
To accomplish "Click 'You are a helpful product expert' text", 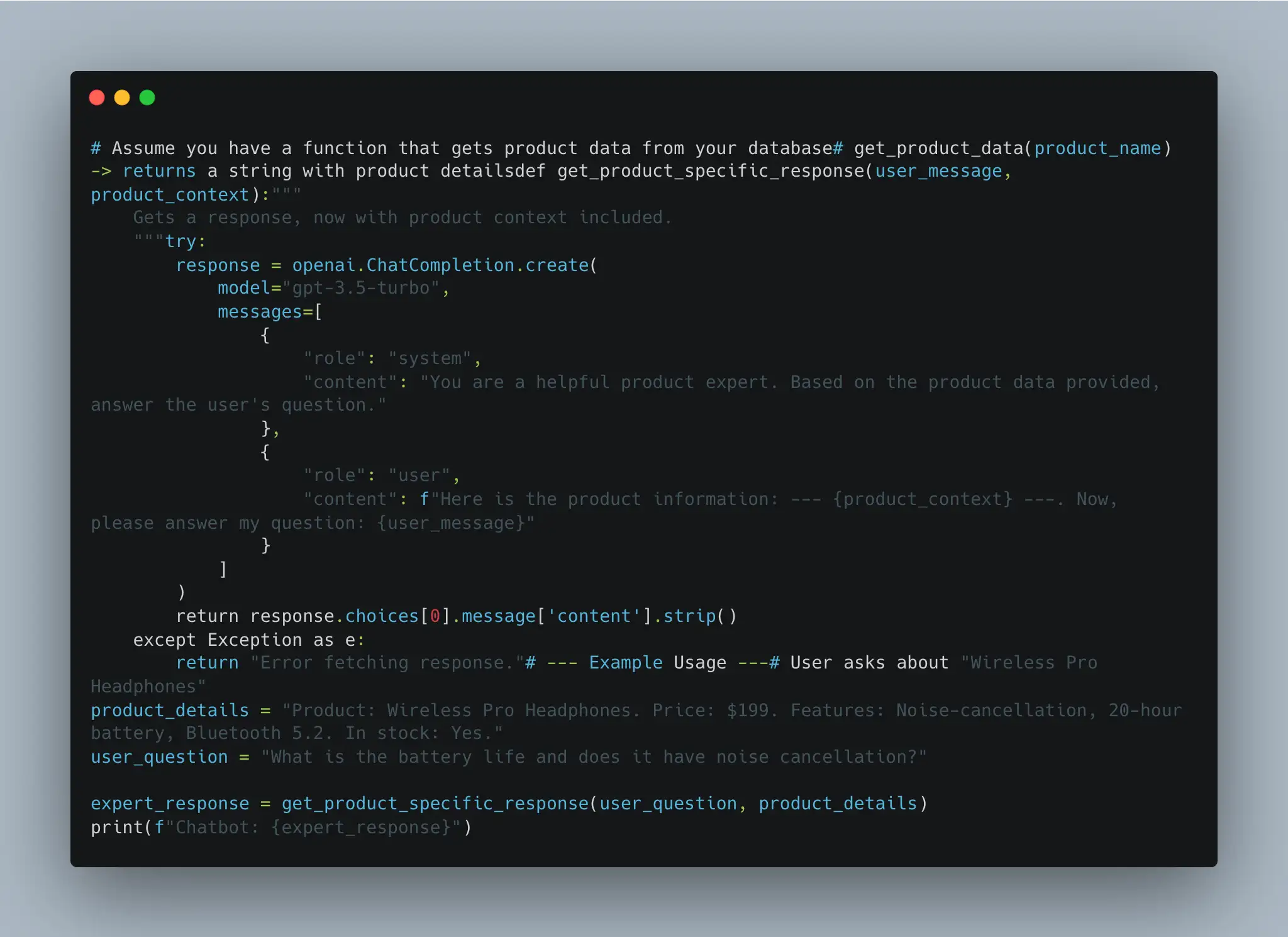I will click(x=599, y=382).
